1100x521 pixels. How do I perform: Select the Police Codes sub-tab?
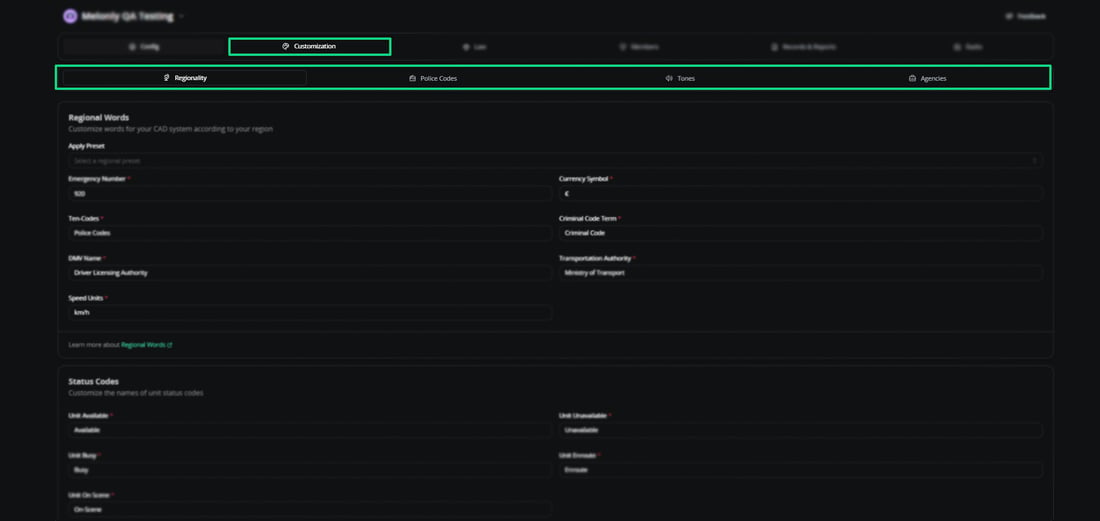coord(433,79)
